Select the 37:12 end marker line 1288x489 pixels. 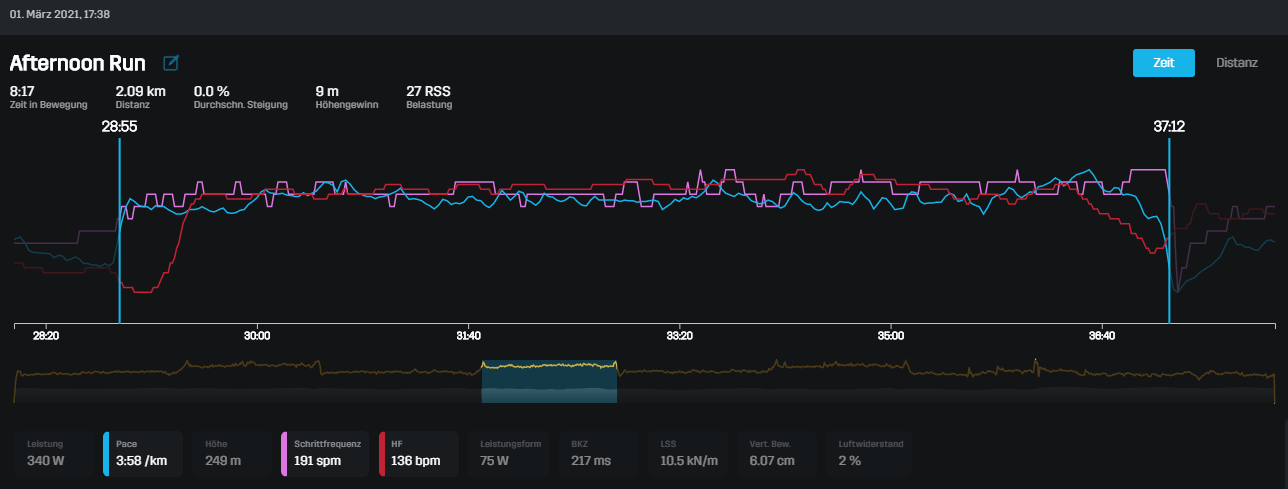click(x=1169, y=230)
